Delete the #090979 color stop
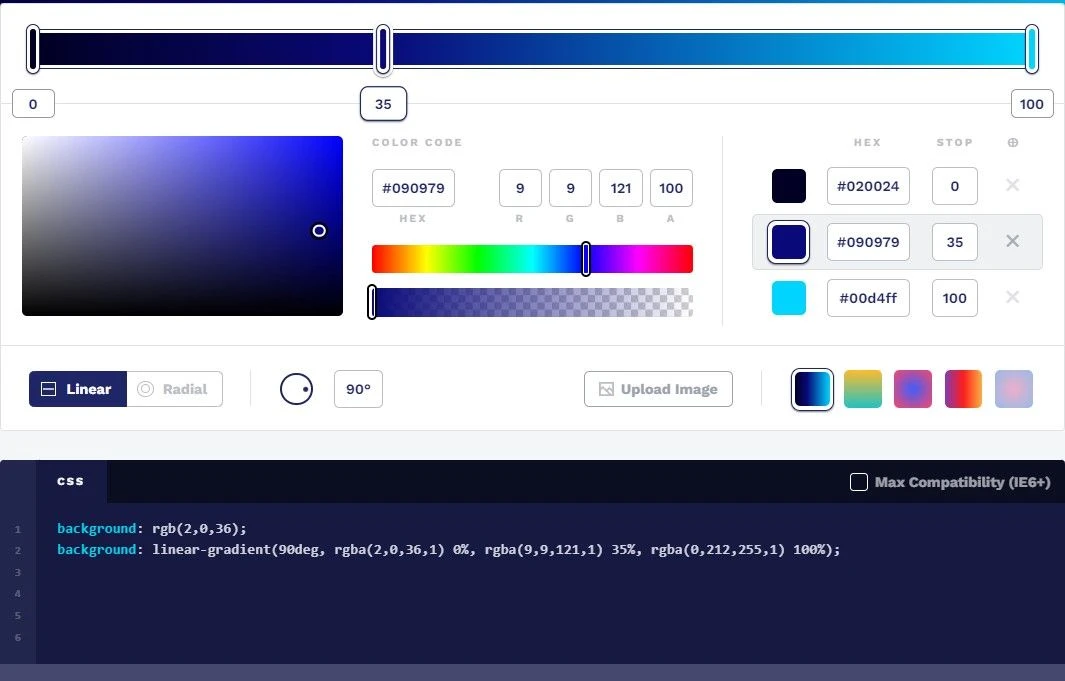1065x681 pixels. tap(1012, 241)
